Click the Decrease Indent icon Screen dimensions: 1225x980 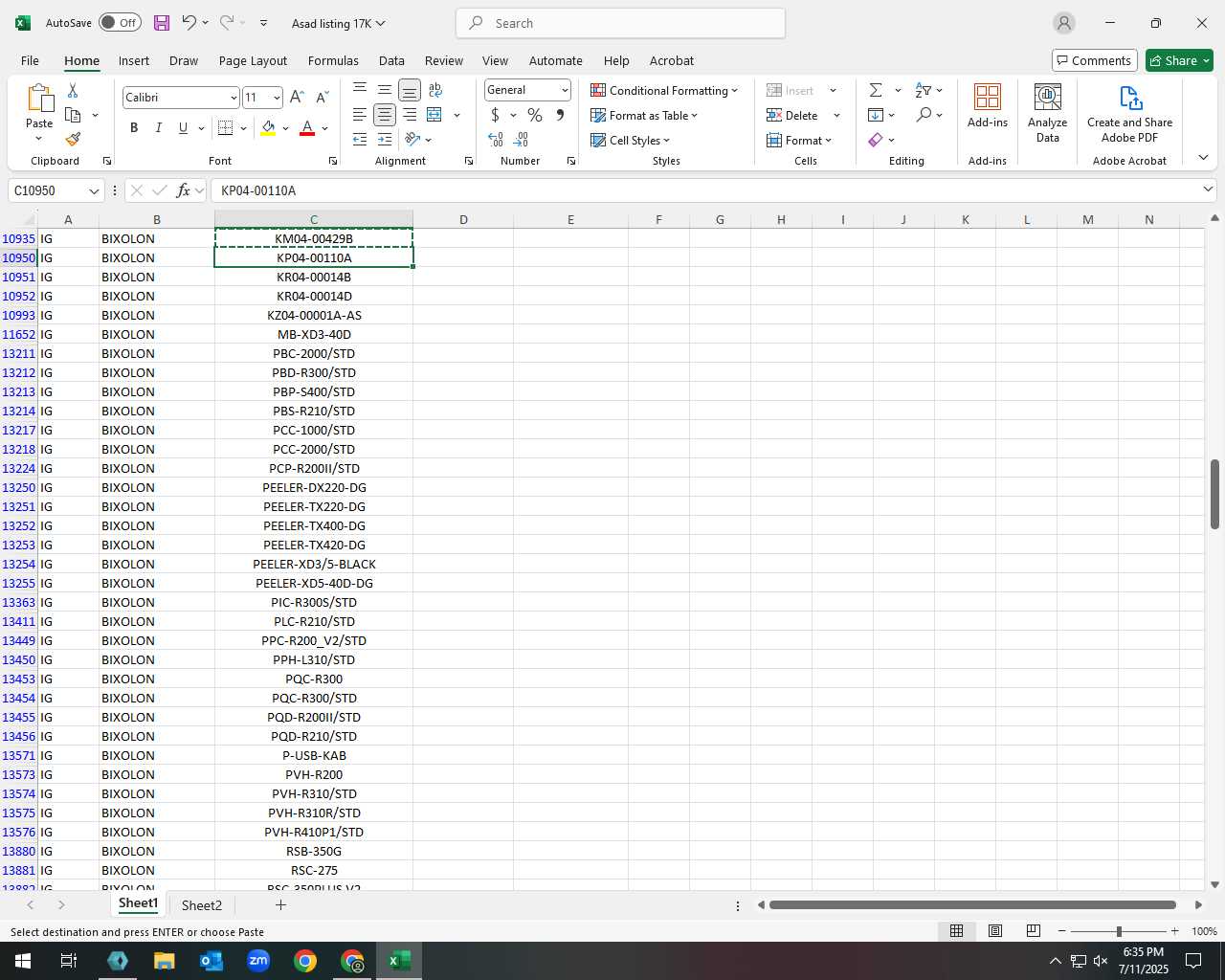tap(360, 140)
